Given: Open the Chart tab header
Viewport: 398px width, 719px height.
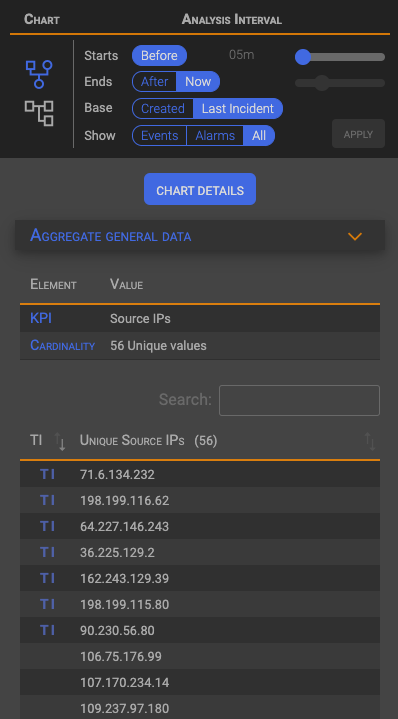Looking at the screenshot, I should tap(42, 20).
